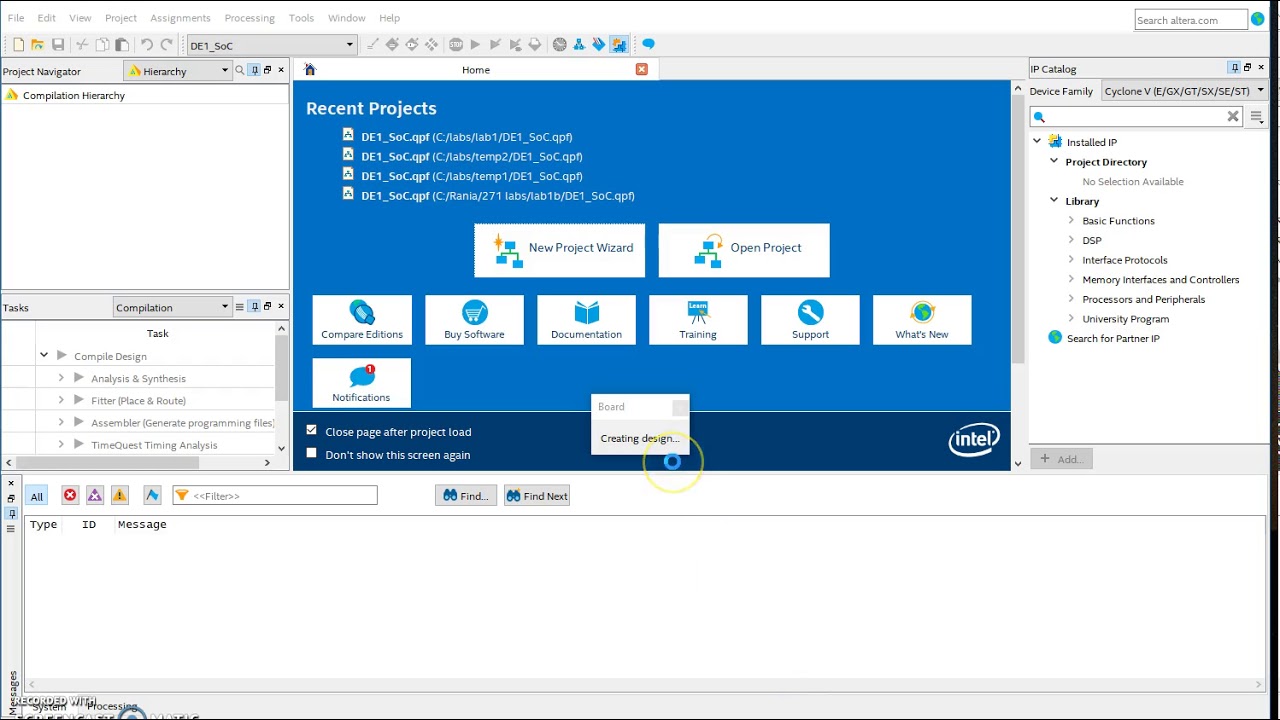Open the Hierarchy dropdown in Project Navigator
Screen dimensions: 1280x720
click(x=178, y=70)
